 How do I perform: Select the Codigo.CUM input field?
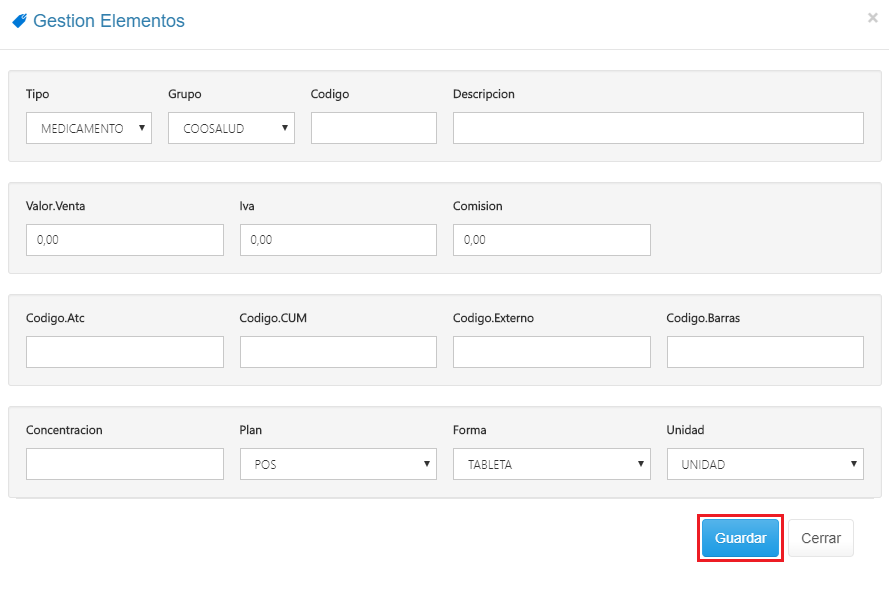338,352
